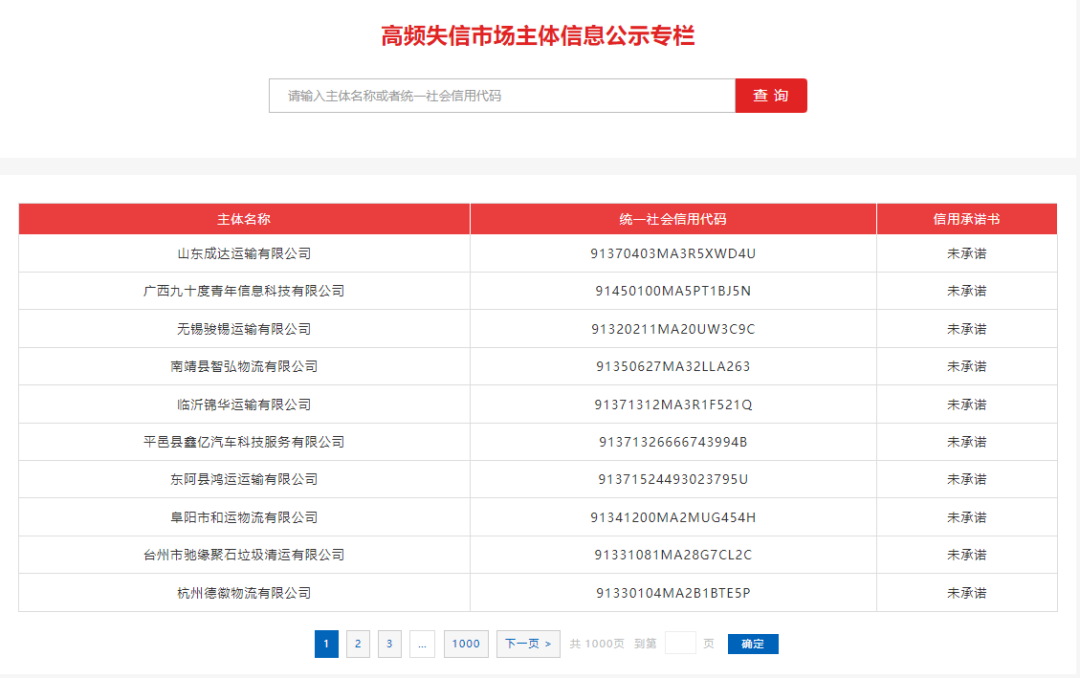1080x678 pixels.
Task: Focus the page number jump input box
Action: (680, 644)
